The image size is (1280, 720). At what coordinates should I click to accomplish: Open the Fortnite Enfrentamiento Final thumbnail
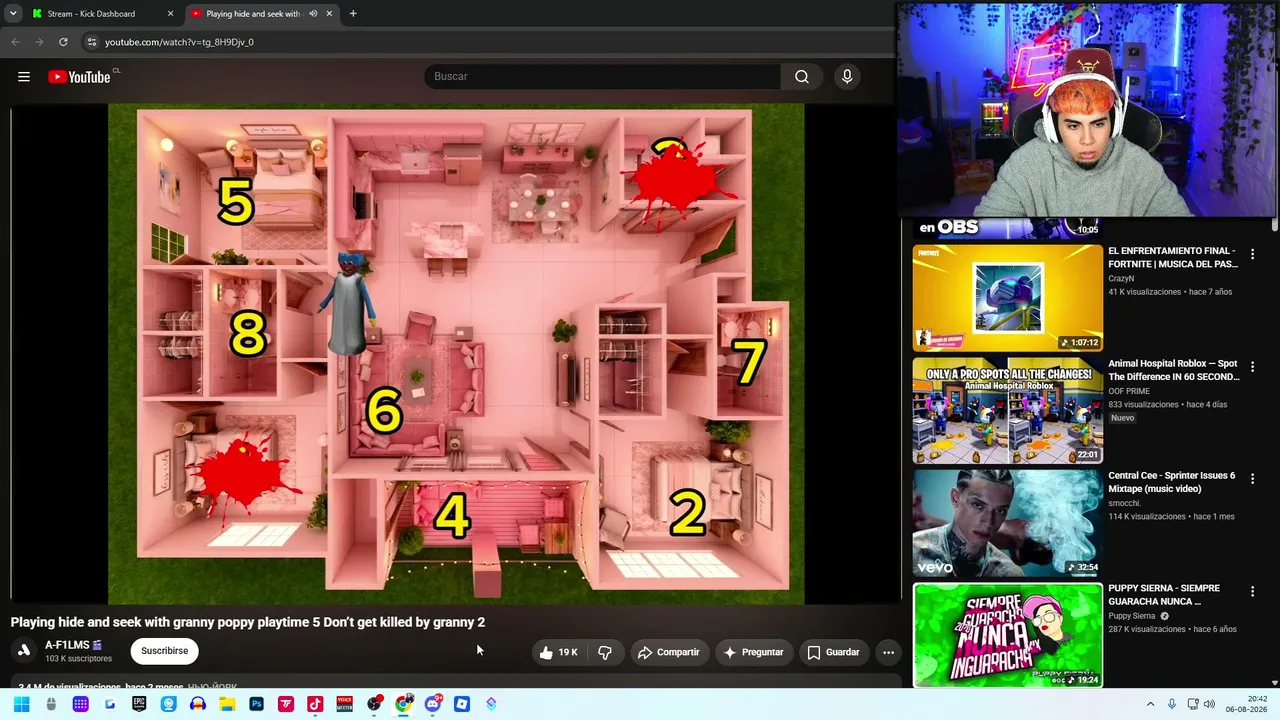click(1008, 298)
